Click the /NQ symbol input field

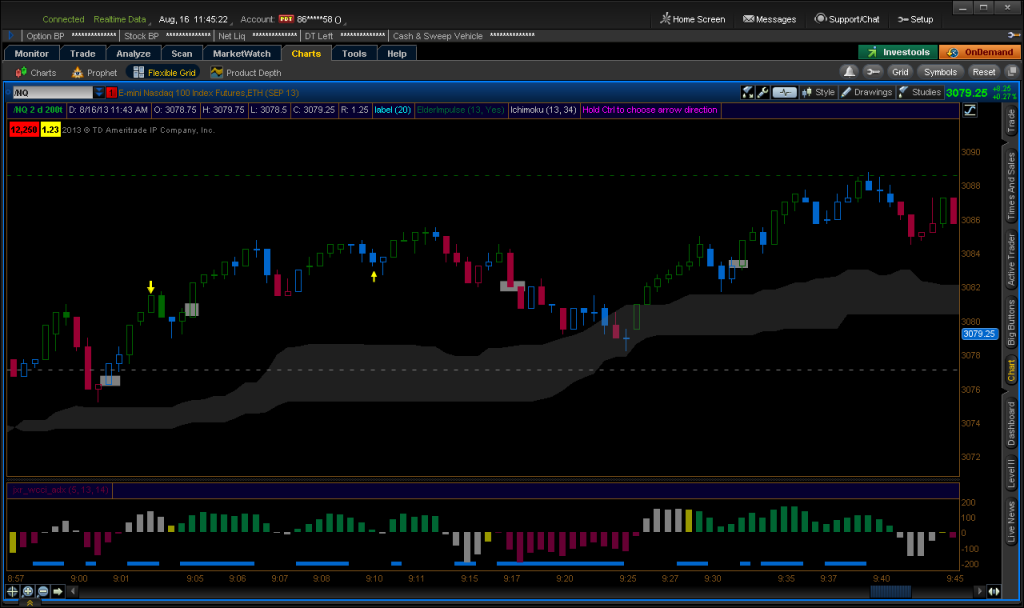point(53,93)
